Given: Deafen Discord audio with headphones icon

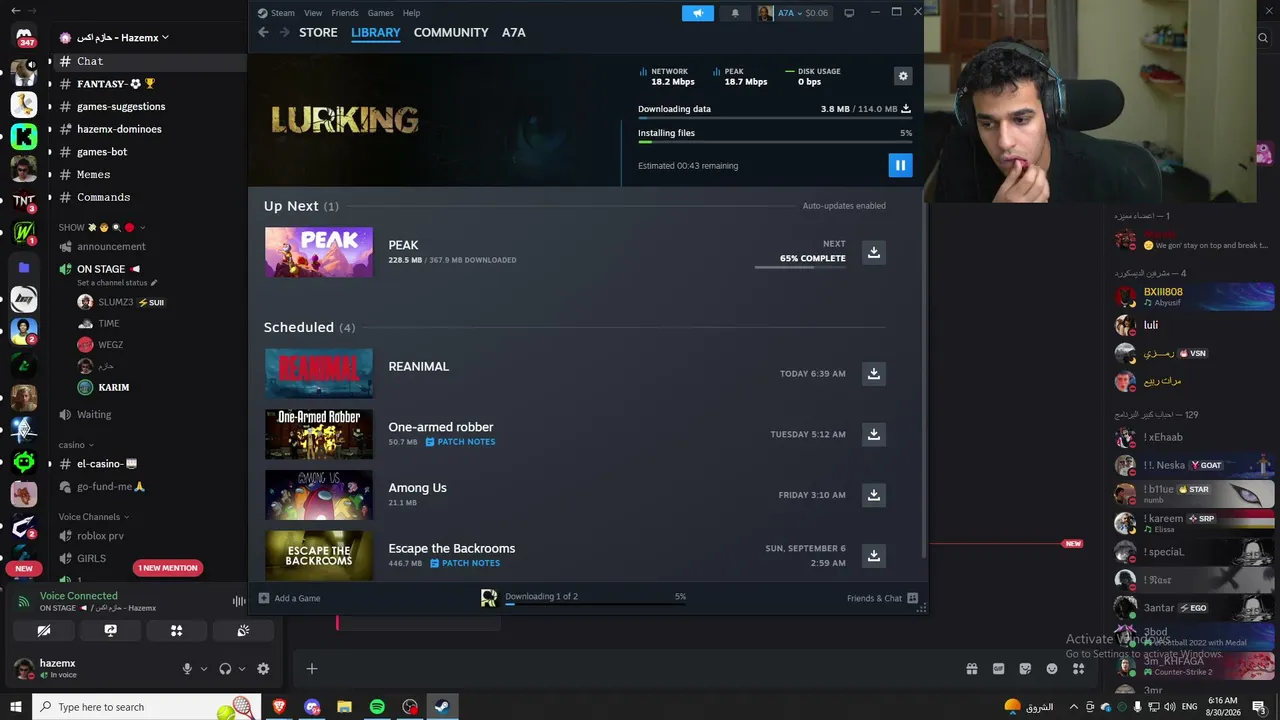Looking at the screenshot, I should coord(225,669).
